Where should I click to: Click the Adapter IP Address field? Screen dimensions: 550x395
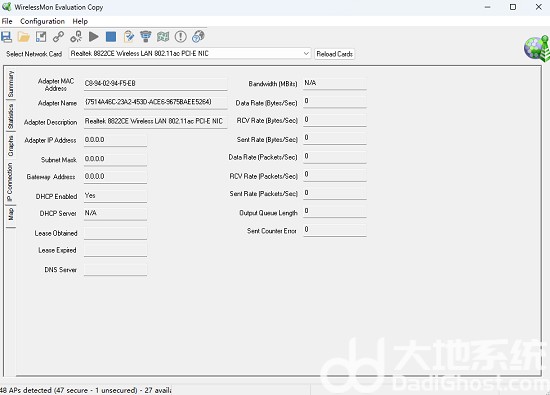coord(115,140)
